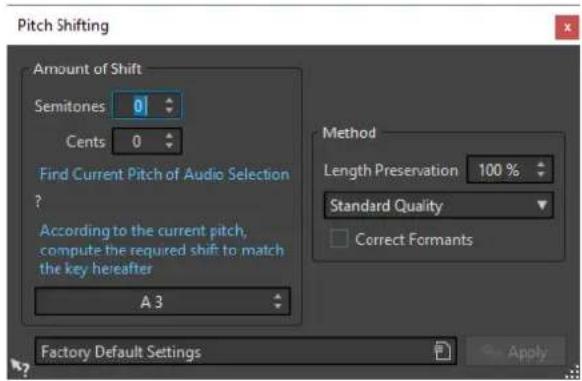
Task: Increase Length Preservation with up arrow
Action: [x=541, y=164]
